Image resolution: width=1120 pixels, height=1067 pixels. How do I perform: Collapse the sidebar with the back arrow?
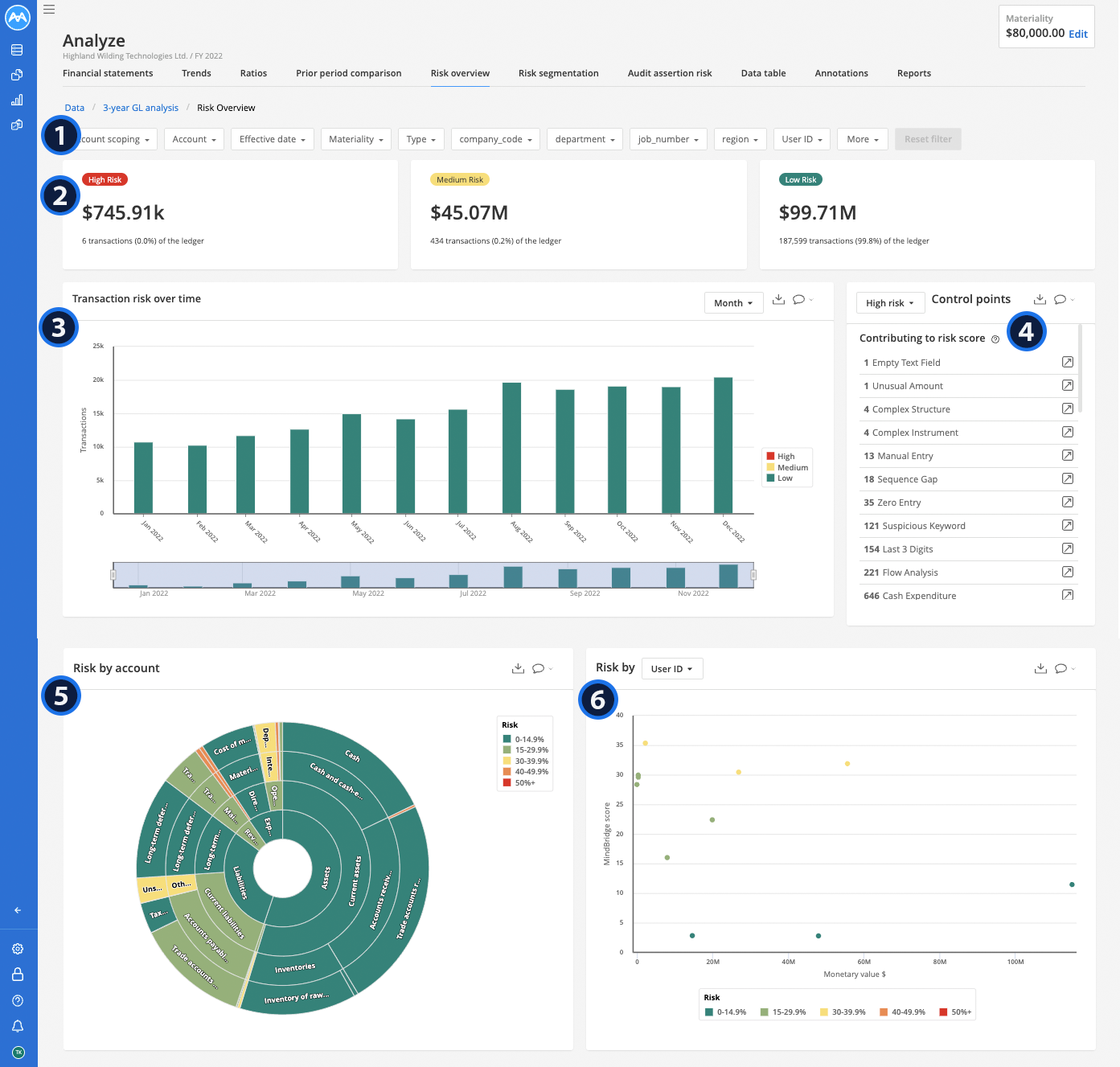click(17, 910)
